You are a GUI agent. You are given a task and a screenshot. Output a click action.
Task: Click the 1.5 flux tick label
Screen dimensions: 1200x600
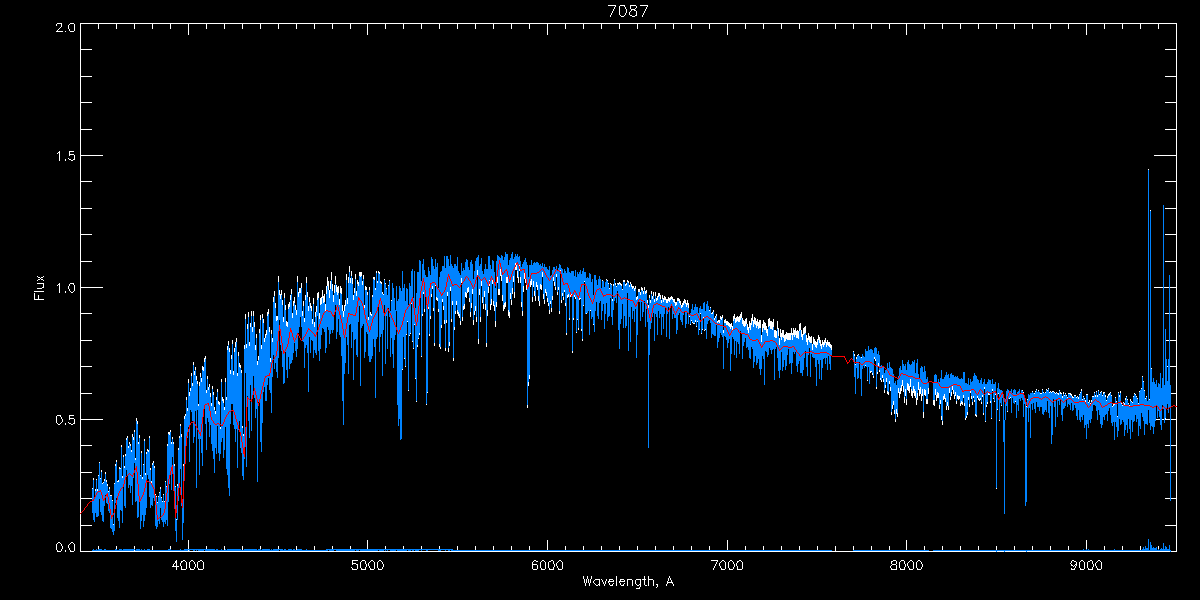(x=66, y=157)
